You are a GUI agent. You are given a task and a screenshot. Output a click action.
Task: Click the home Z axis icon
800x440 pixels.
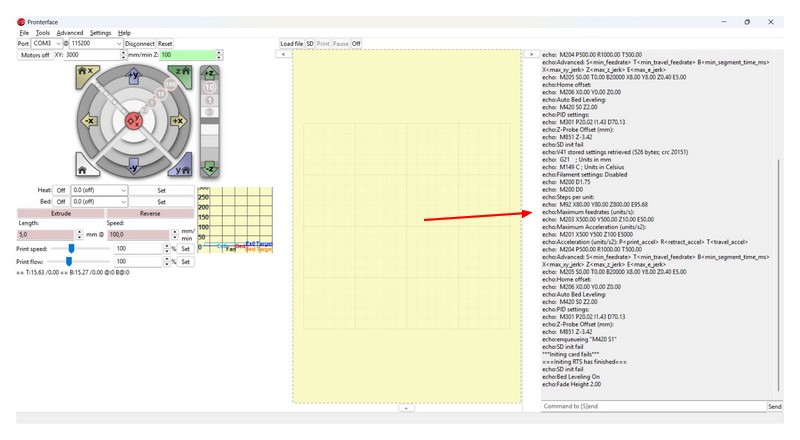(x=182, y=72)
